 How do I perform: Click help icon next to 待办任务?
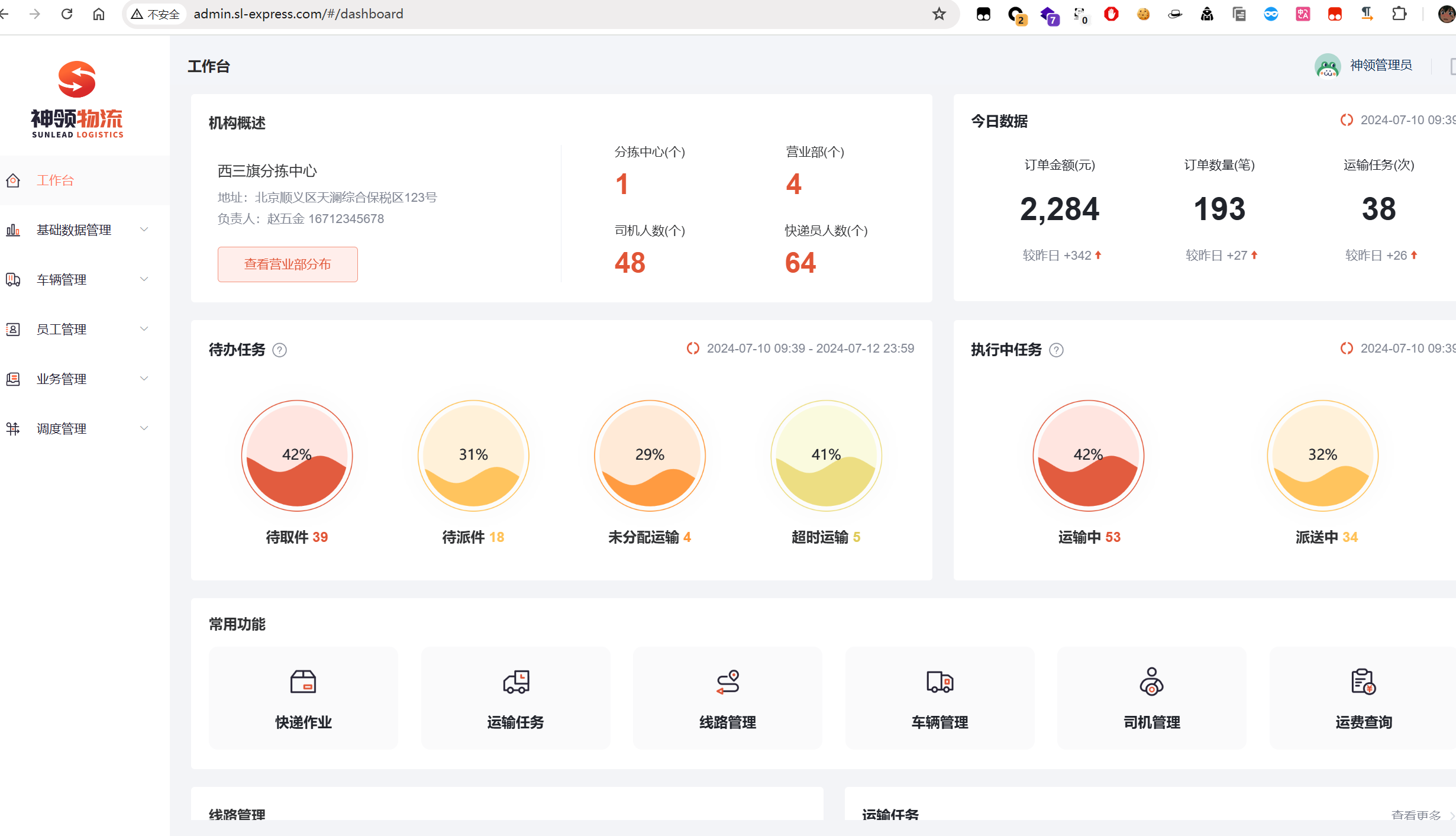coord(279,350)
